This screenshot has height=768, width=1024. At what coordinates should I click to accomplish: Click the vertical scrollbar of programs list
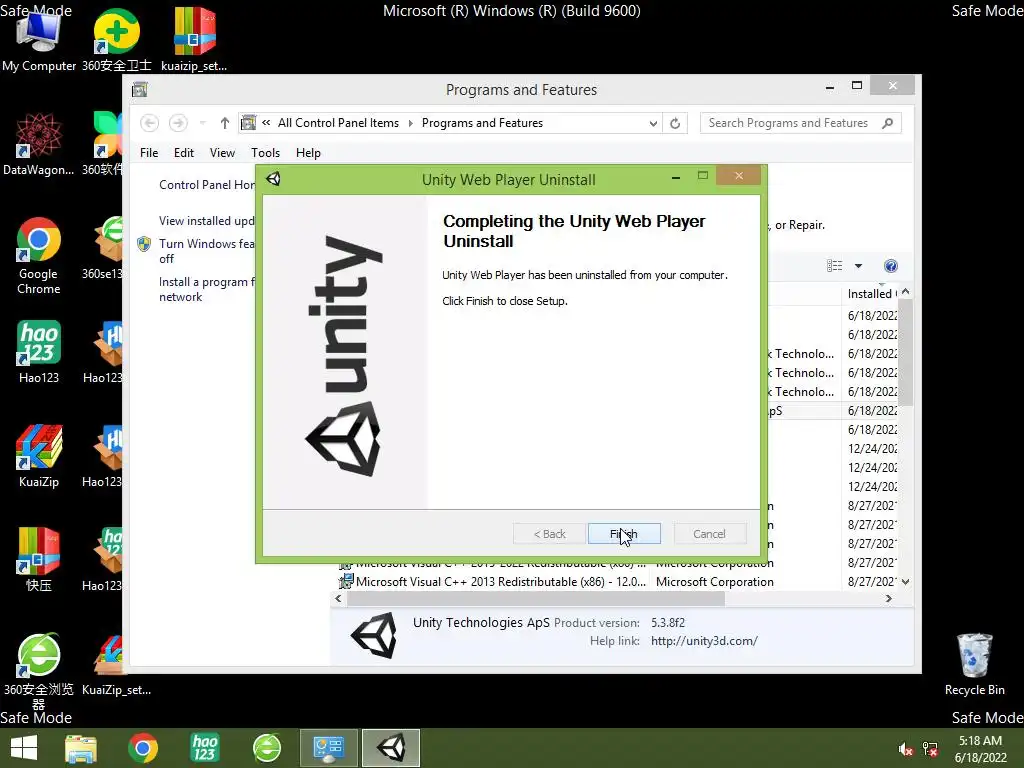[905, 353]
